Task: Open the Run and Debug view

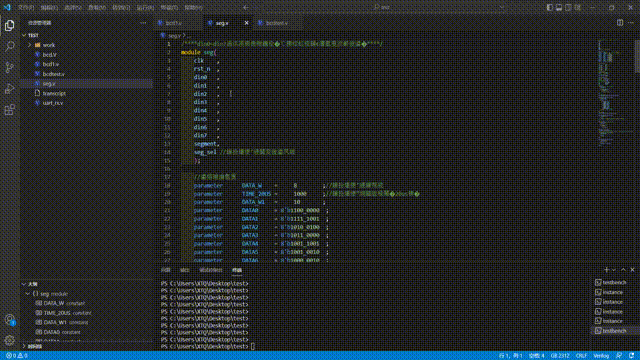Action: [x=9, y=89]
